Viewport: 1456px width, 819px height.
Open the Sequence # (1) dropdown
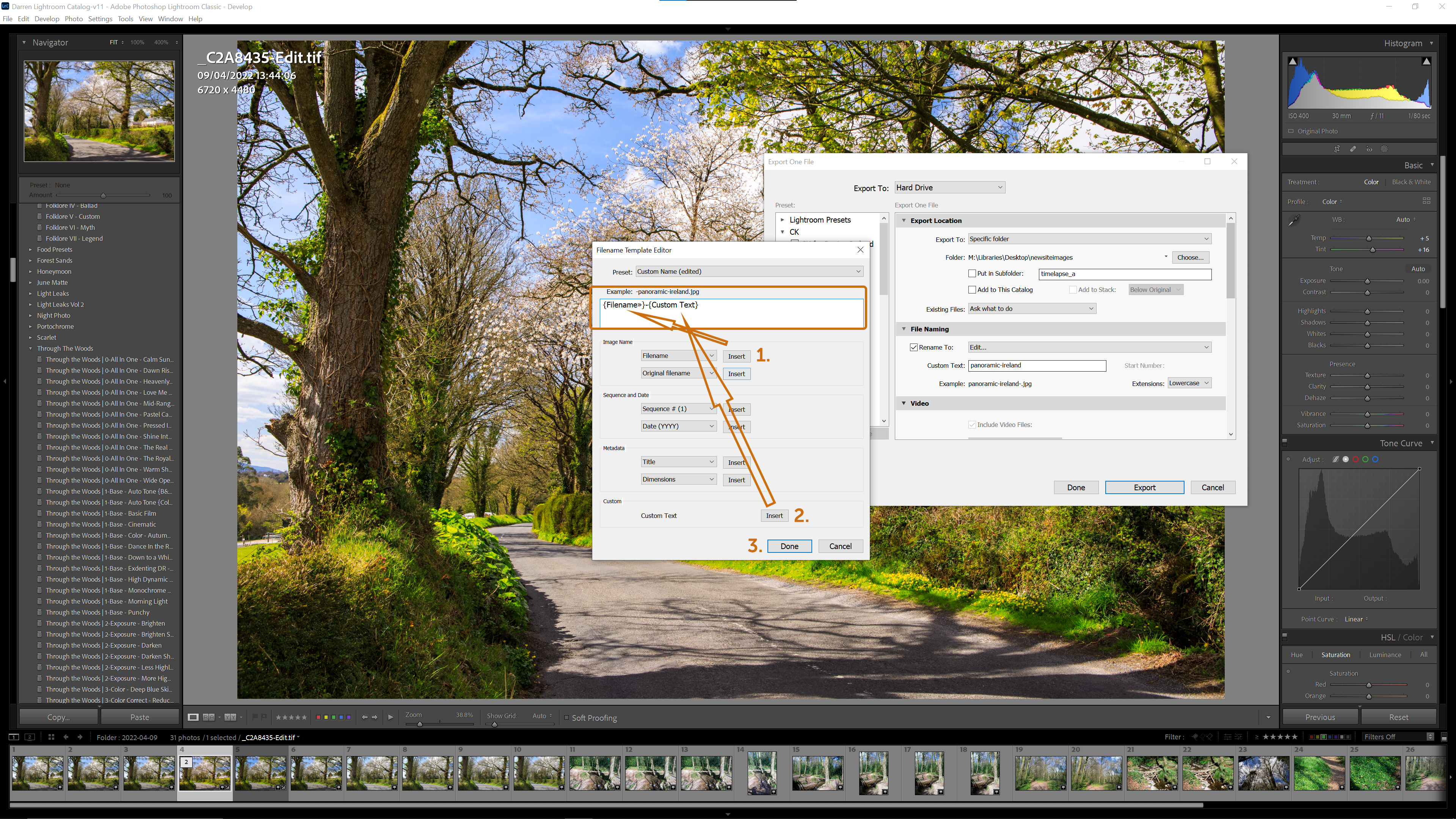[x=678, y=409]
